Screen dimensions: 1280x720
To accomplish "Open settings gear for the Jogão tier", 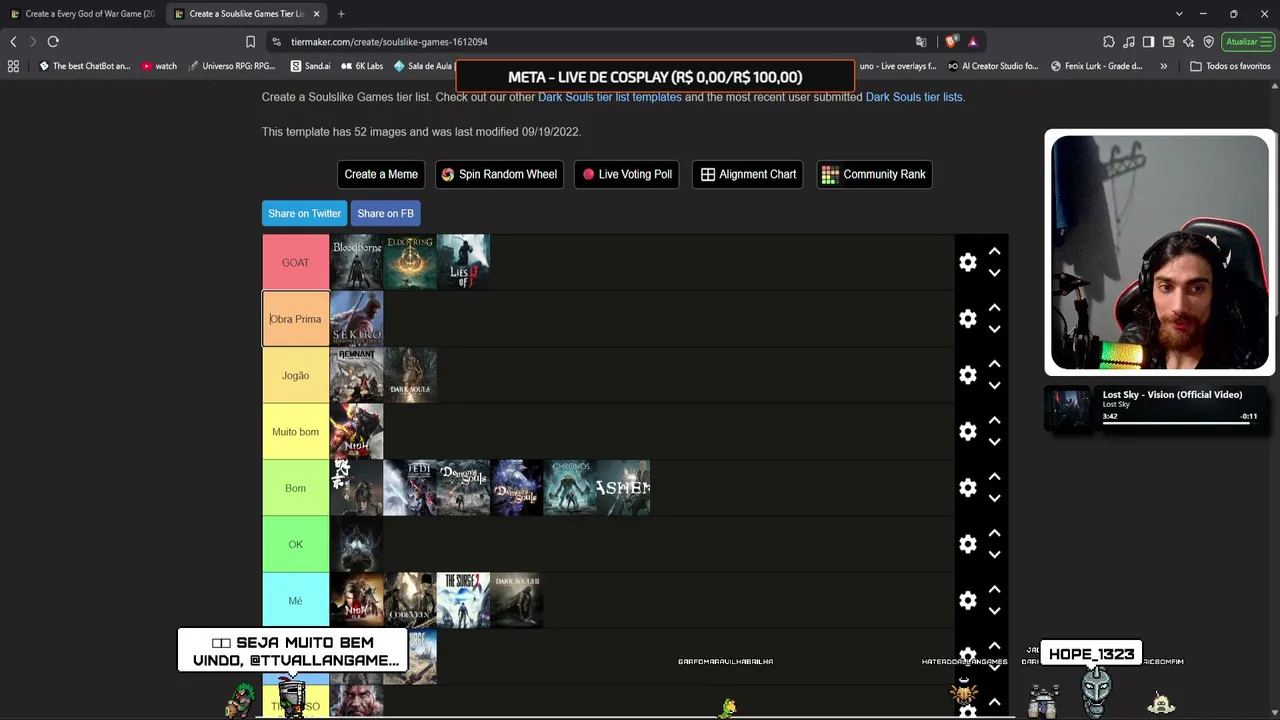I will coord(967,375).
